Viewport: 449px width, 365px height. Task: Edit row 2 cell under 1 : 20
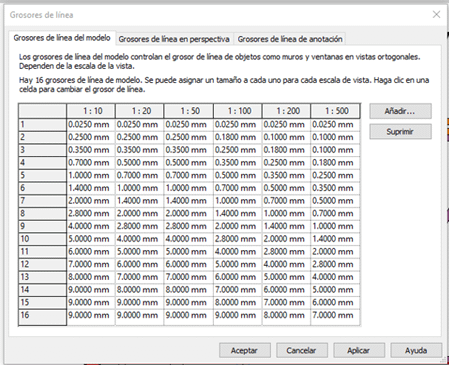140,137
